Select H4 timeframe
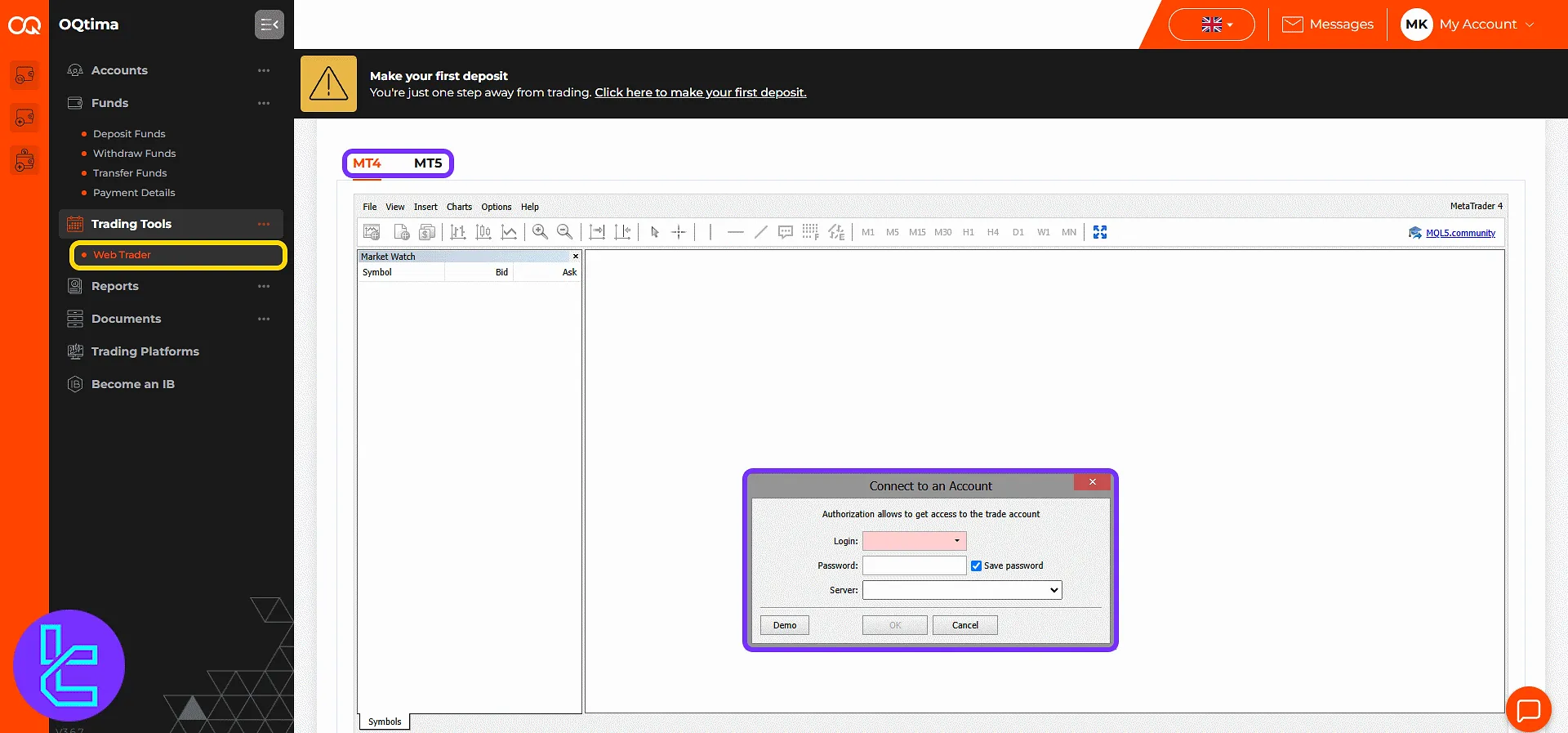This screenshot has width=1568, height=733. pos(993,232)
